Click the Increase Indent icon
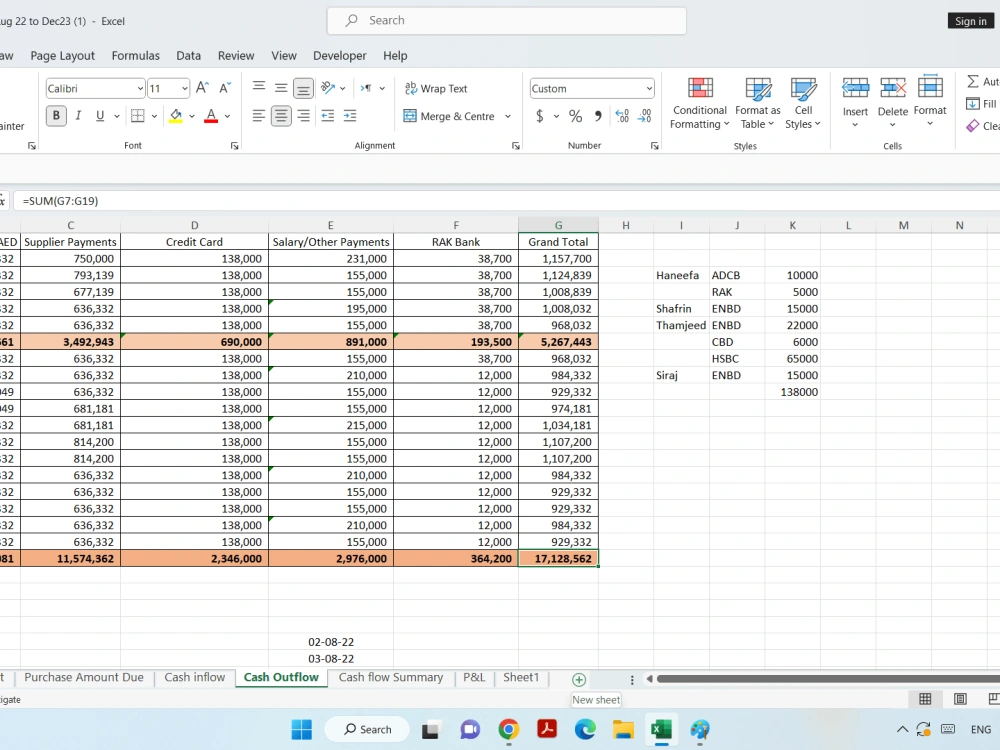The height and width of the screenshot is (750, 1000). pyautogui.click(x=350, y=115)
